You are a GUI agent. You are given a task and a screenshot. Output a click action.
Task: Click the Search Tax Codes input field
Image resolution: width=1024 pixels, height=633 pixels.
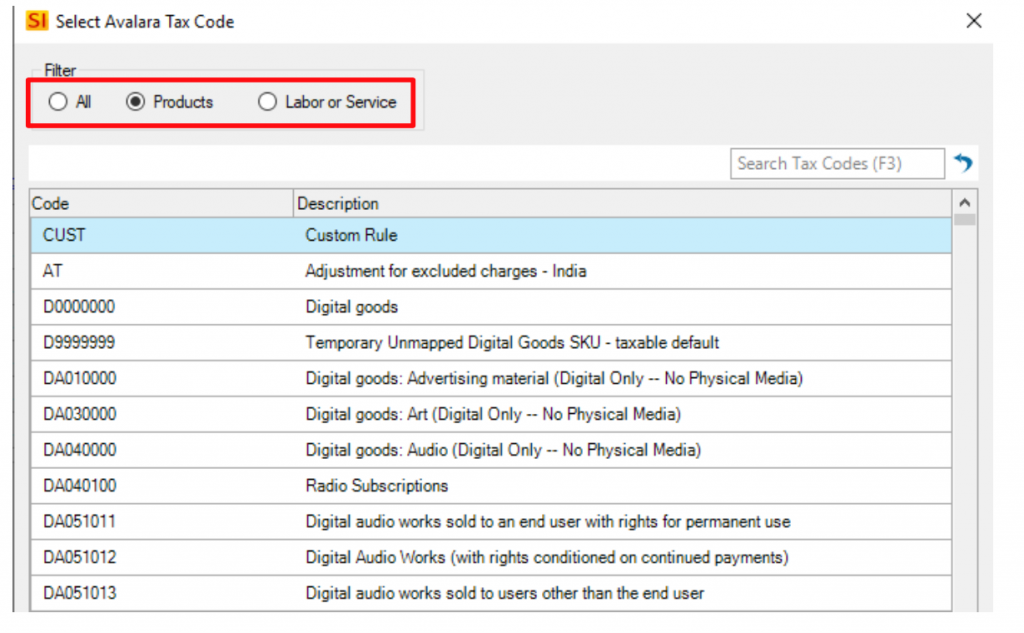click(837, 163)
